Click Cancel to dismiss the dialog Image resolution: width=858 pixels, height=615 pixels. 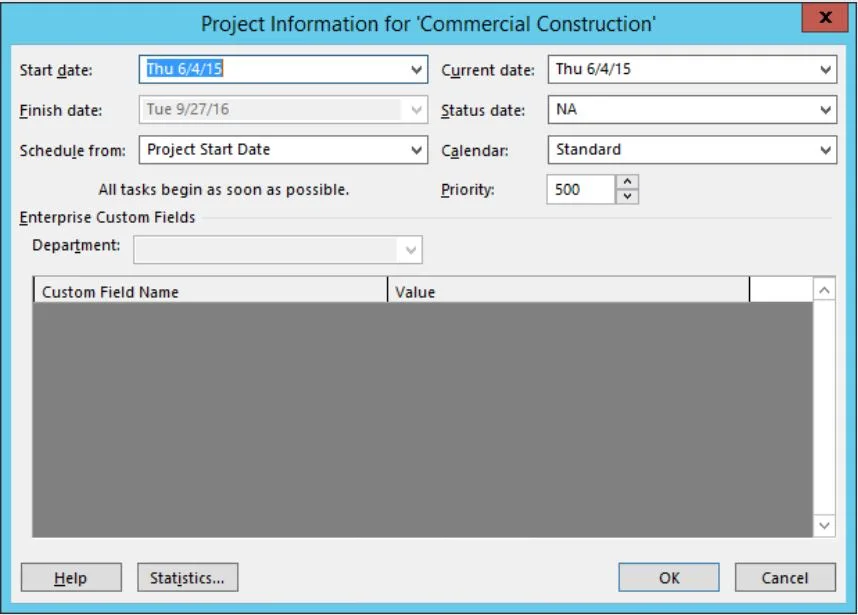pyautogui.click(x=785, y=577)
